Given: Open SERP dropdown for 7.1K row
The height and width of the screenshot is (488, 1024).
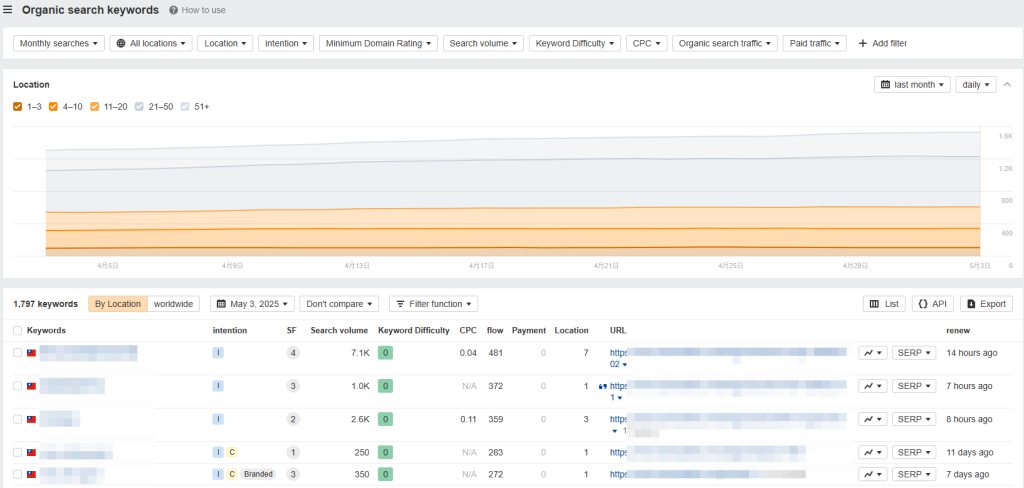Looking at the screenshot, I should 914,353.
